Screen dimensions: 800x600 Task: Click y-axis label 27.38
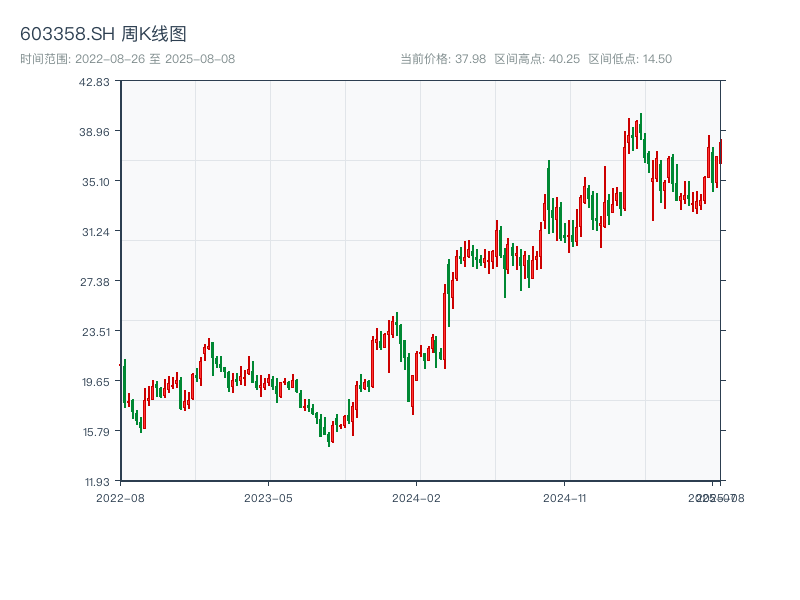click(95, 282)
